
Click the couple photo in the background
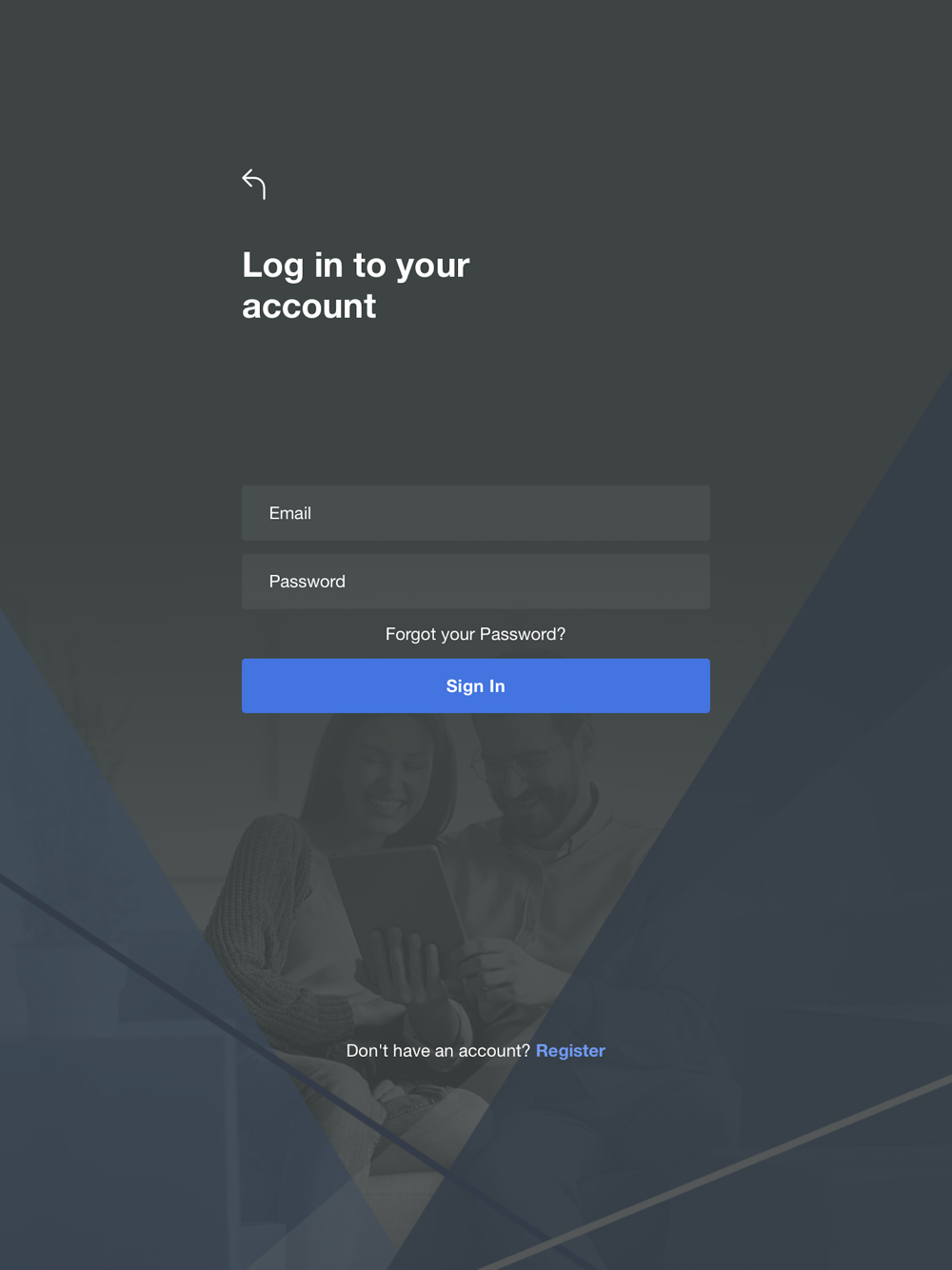[x=428, y=904]
